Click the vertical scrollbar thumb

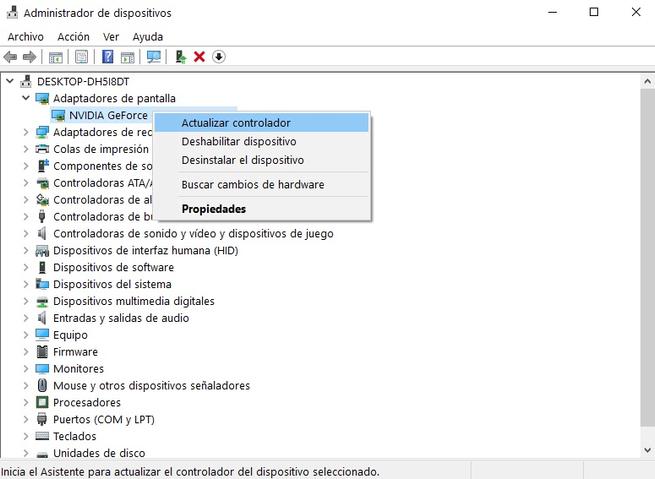pos(647,257)
